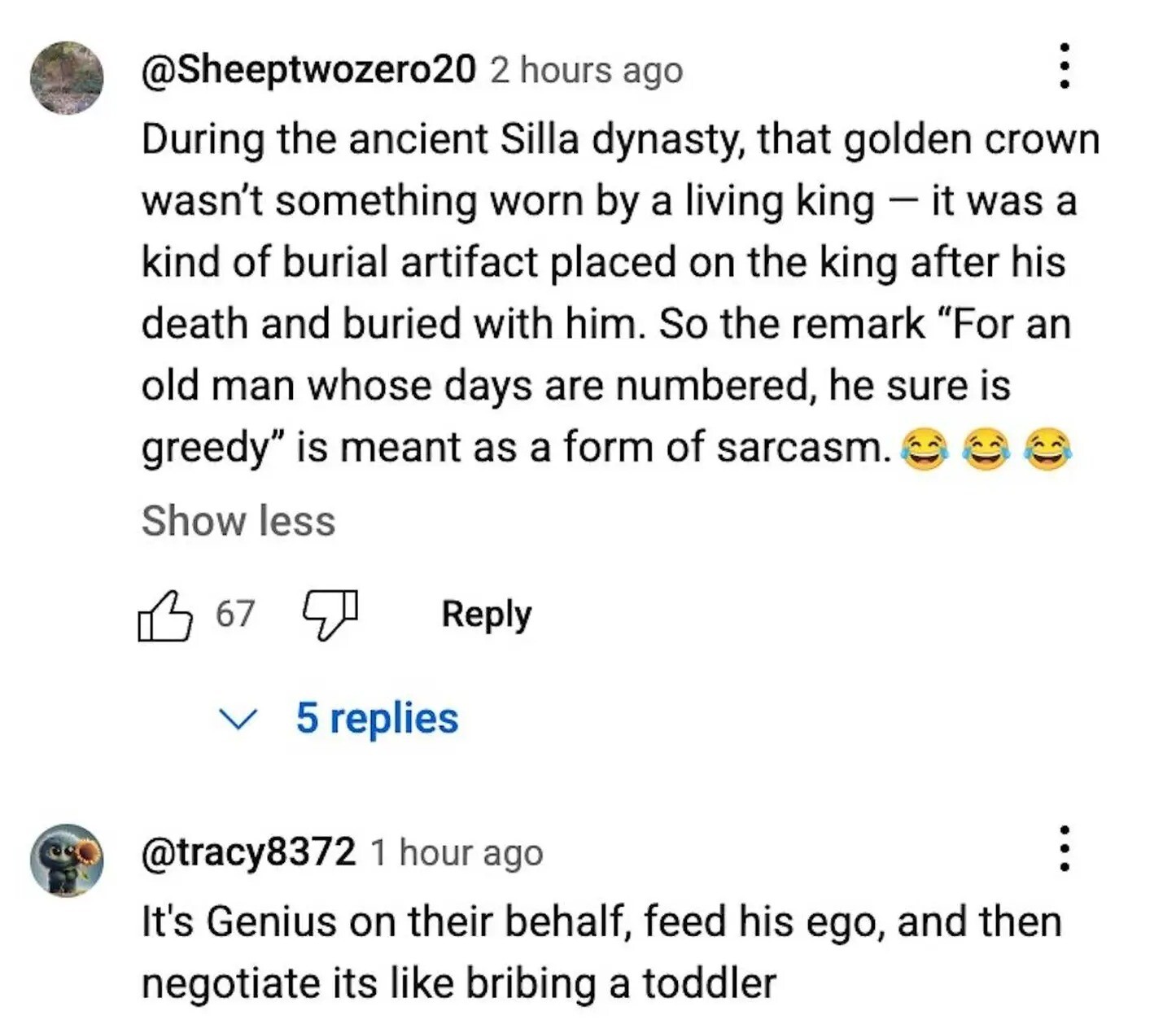
Task: Click tracy8372's "bribing a toddler" comment text
Action: tap(602, 952)
